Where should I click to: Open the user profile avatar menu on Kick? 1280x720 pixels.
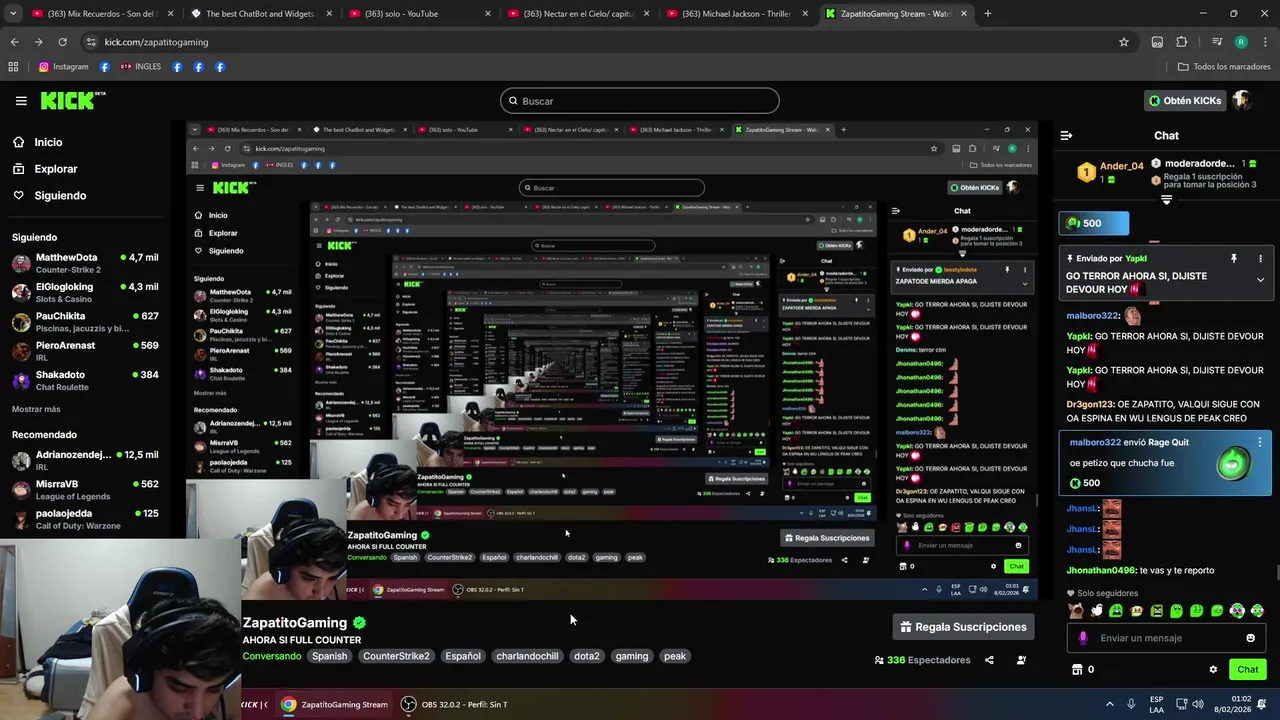1242,100
